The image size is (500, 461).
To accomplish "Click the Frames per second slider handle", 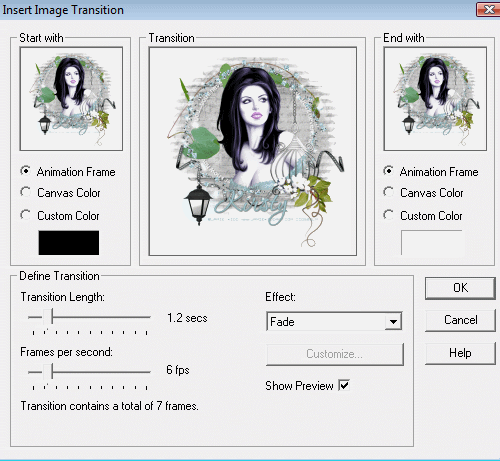I will point(48,371).
